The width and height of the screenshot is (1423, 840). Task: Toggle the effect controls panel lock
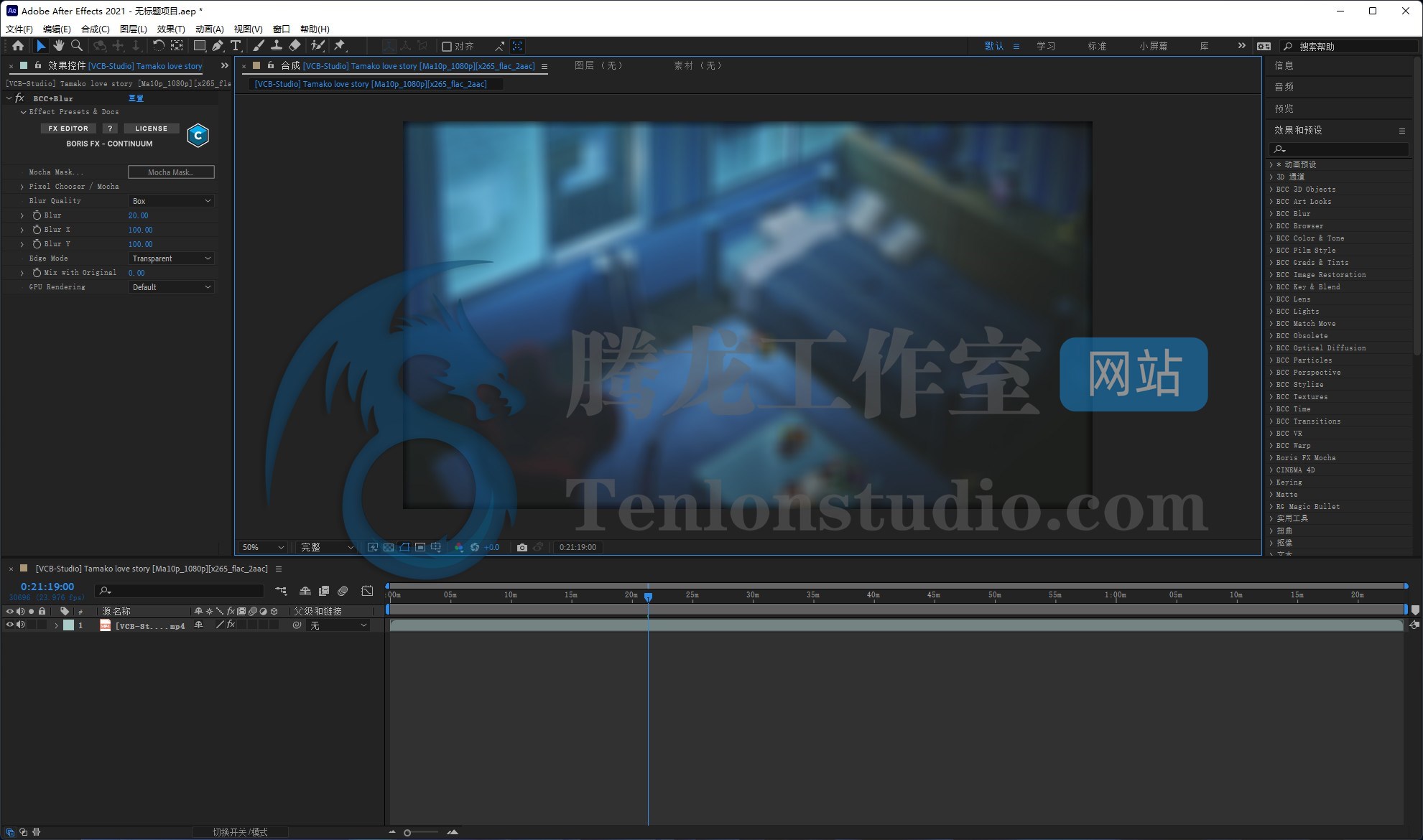pos(38,65)
